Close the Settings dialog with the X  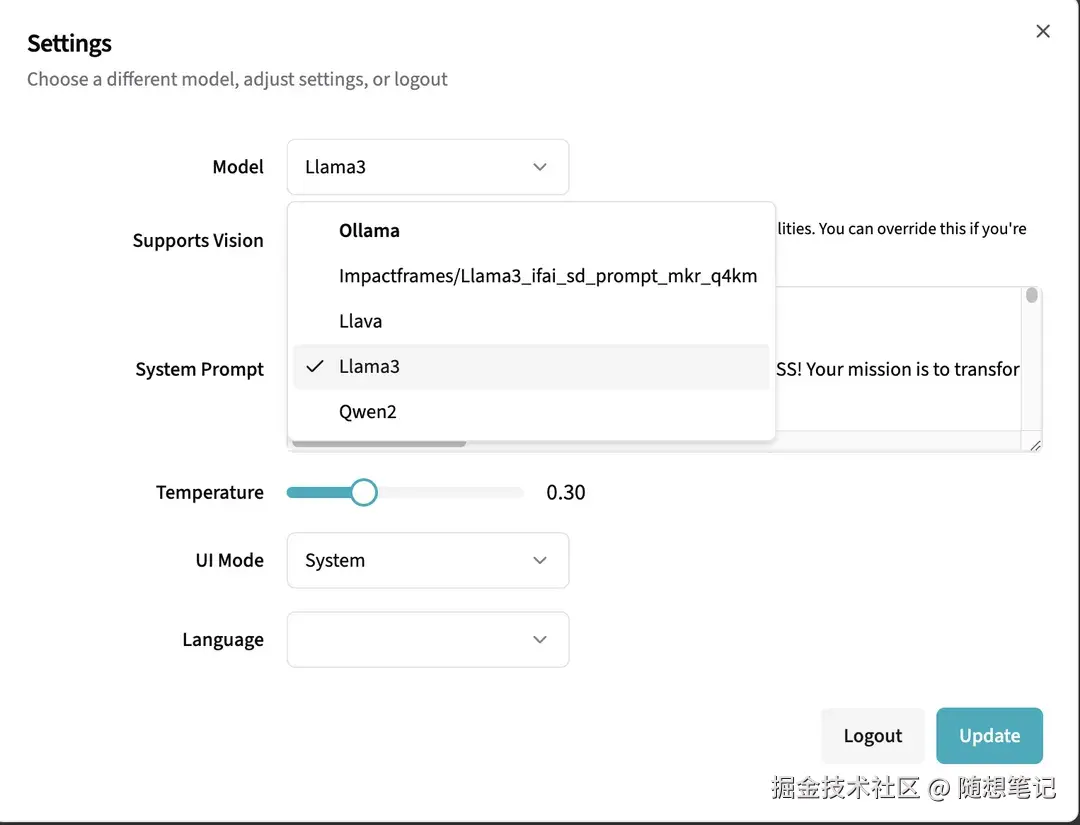1043,31
